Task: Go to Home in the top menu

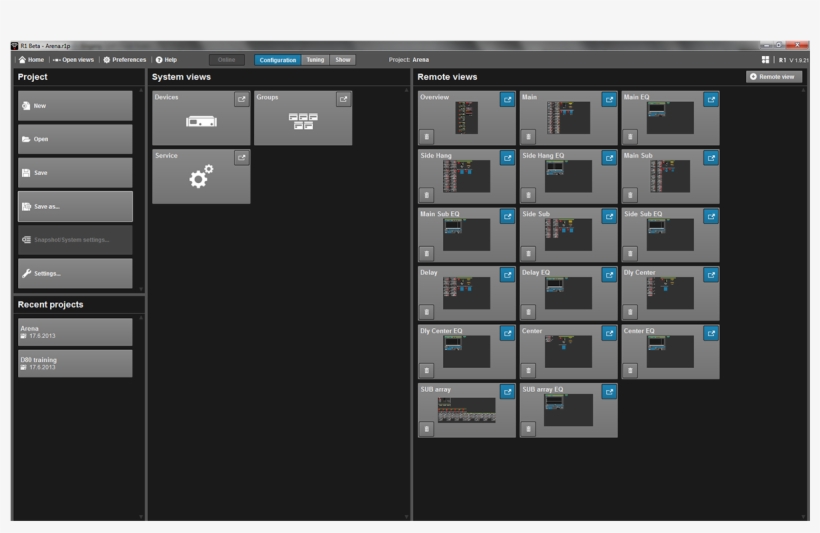Action: 31,60
